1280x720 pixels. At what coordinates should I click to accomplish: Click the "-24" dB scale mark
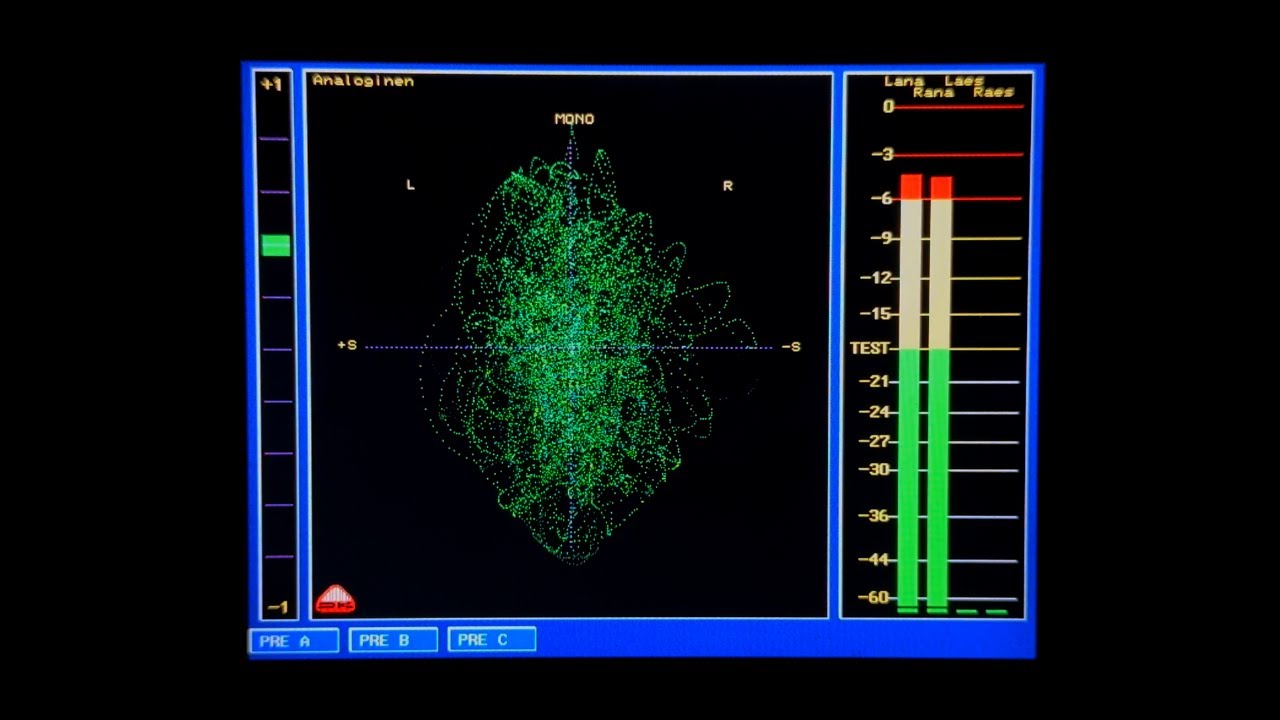click(x=876, y=412)
